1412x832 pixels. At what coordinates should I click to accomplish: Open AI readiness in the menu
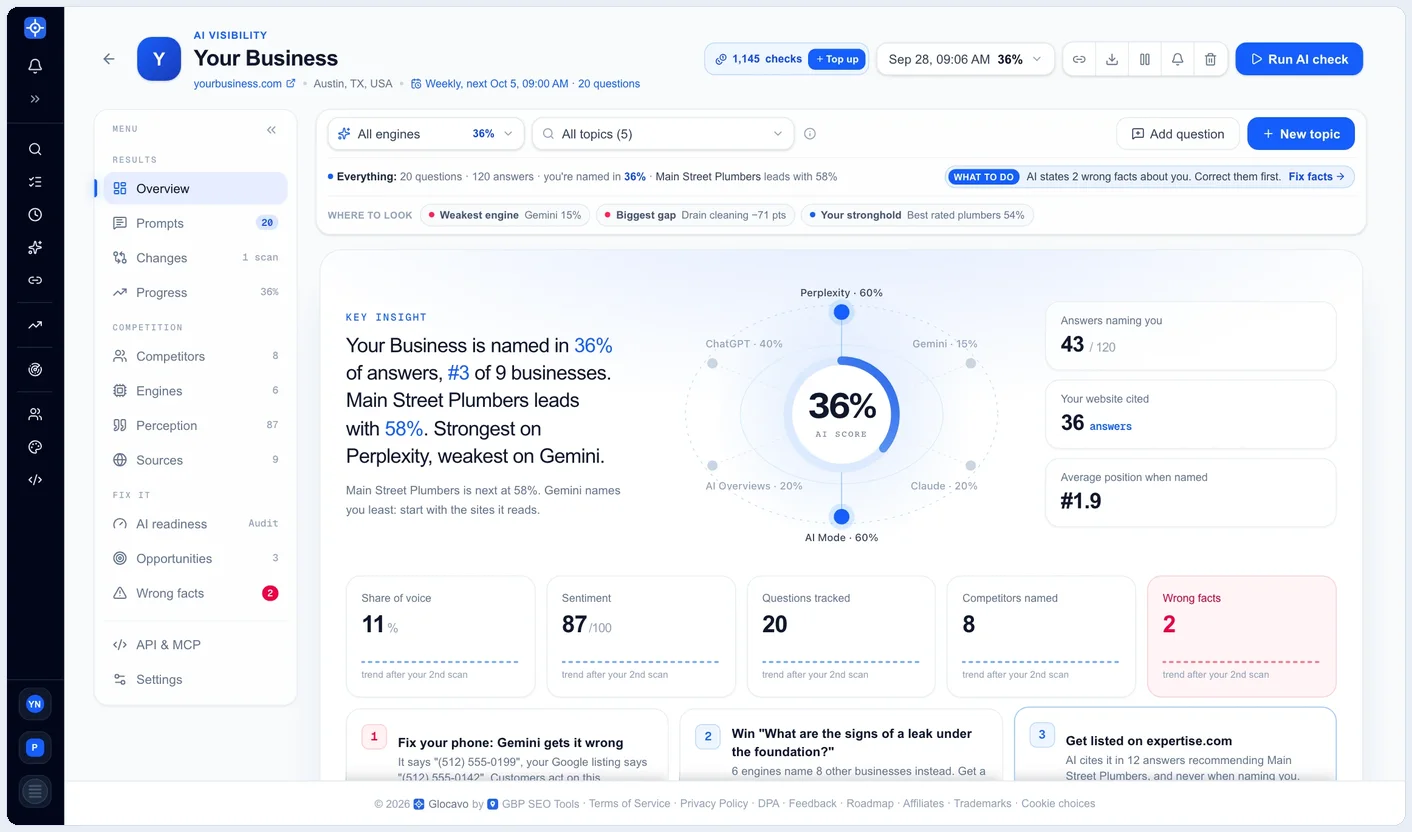195,524
